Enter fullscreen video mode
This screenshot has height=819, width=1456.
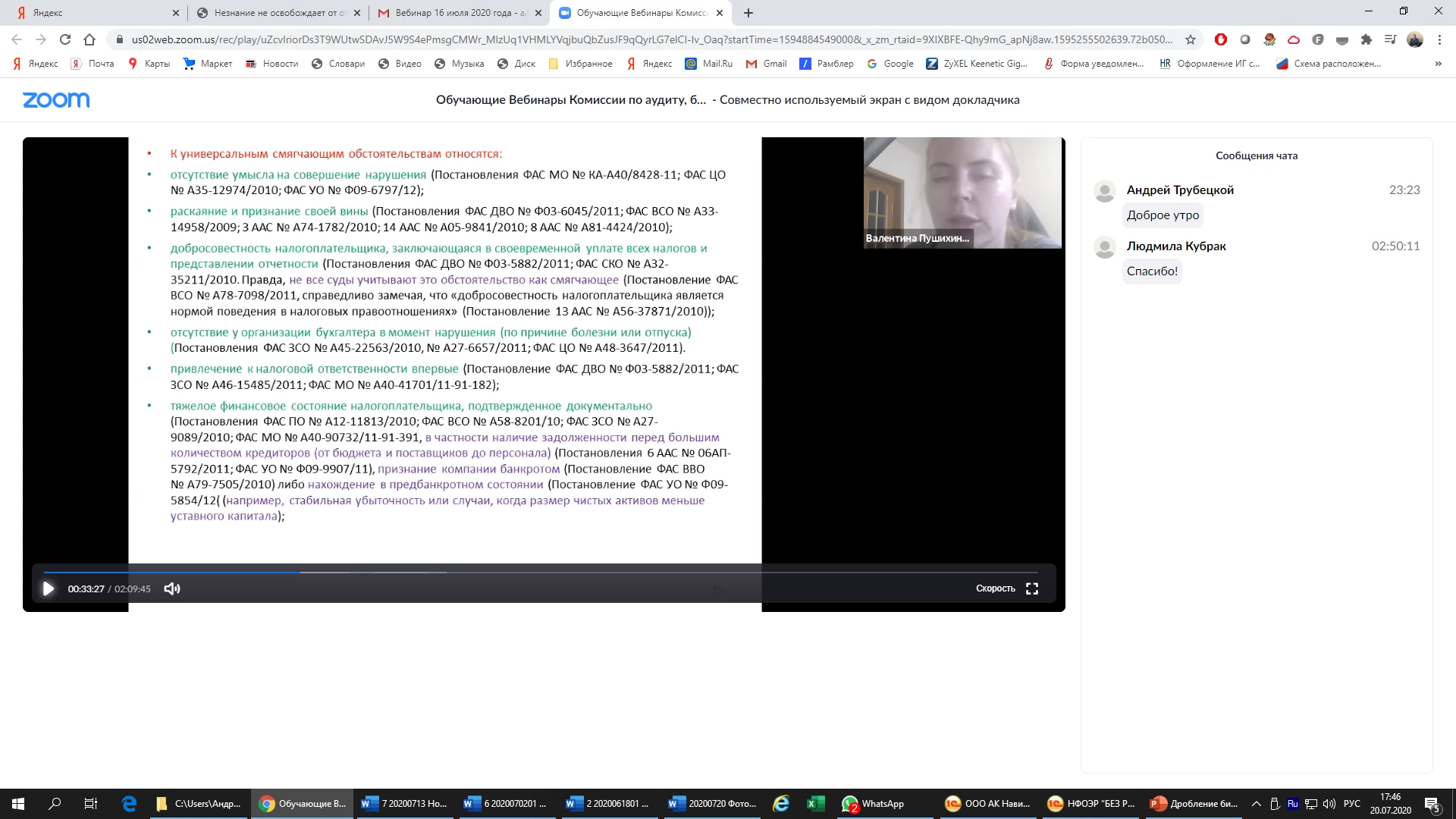coord(1032,588)
